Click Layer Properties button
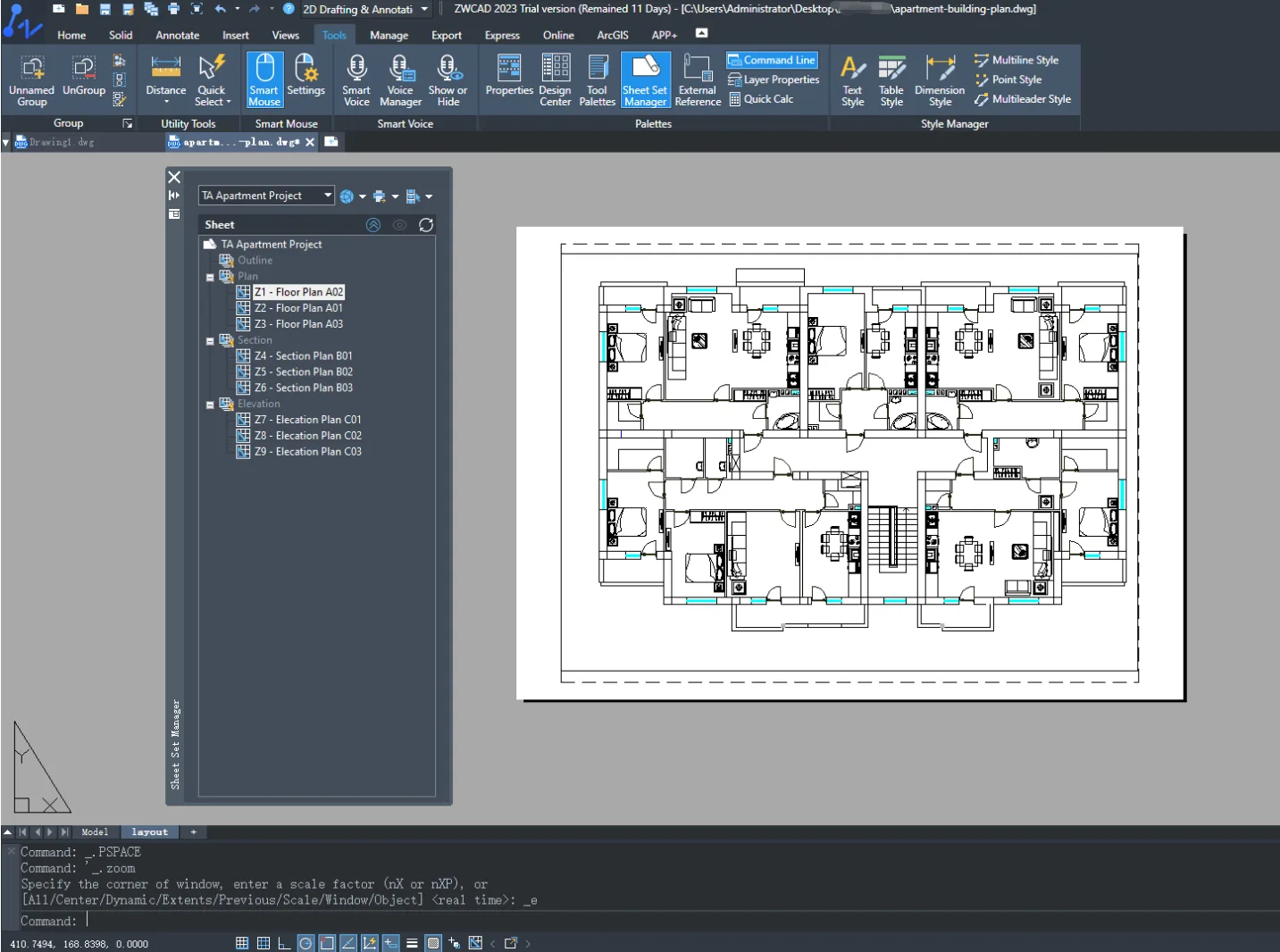The image size is (1280, 952). coord(774,79)
